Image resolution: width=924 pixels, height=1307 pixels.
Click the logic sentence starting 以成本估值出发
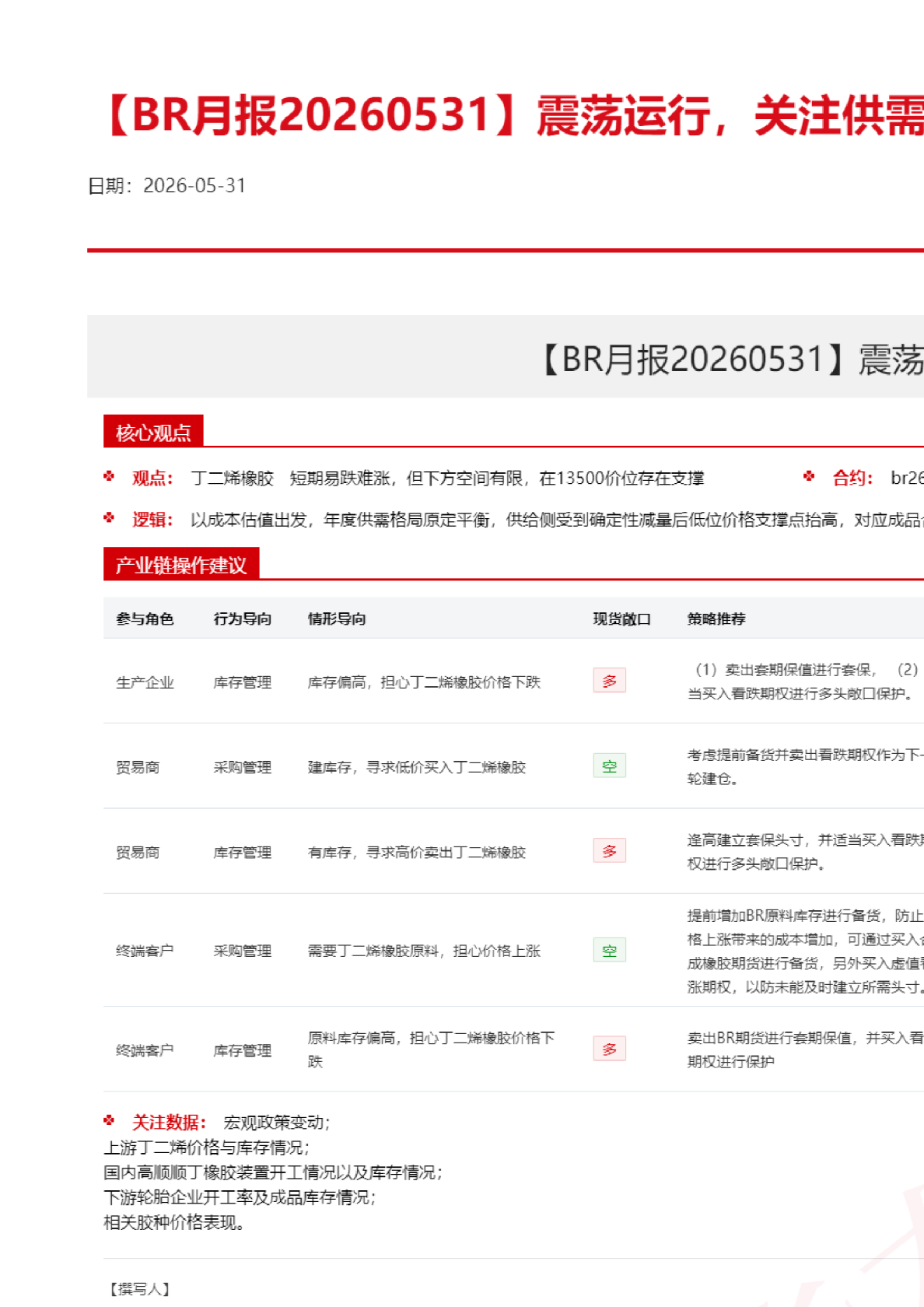coord(557,520)
